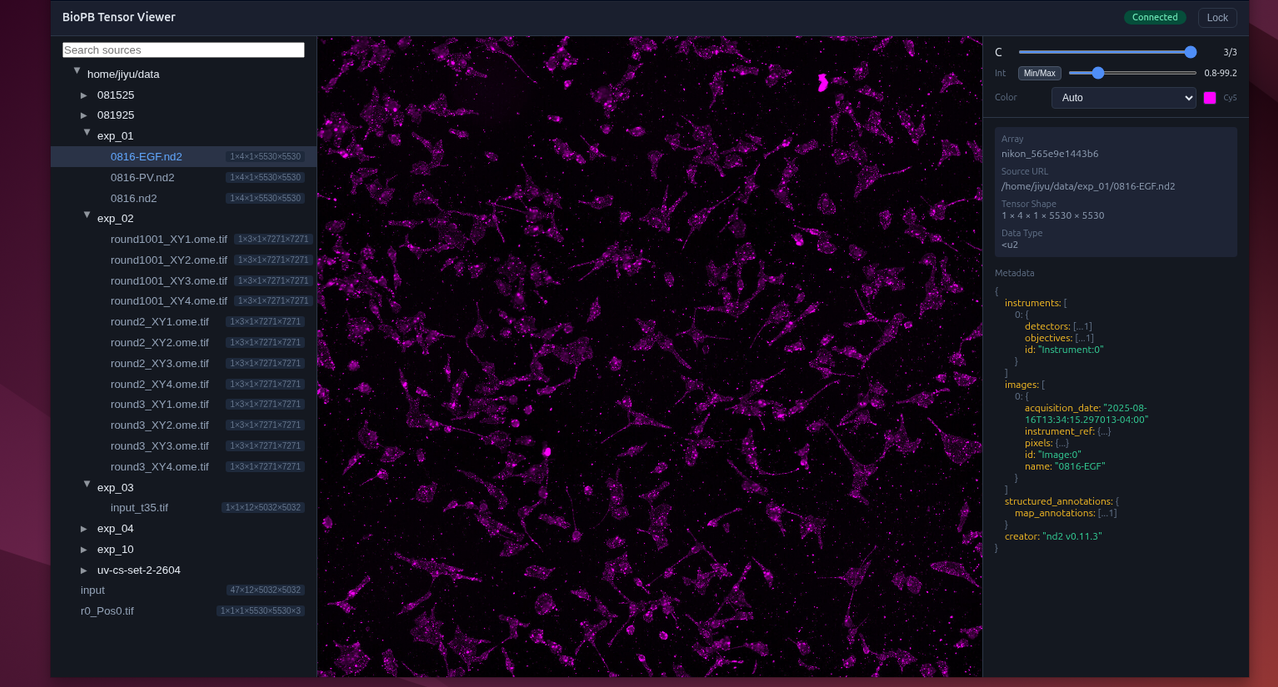Viewport: 1278px width, 687px height.
Task: Click the creator value "nd2 v0.11.3"
Action: click(1072, 537)
